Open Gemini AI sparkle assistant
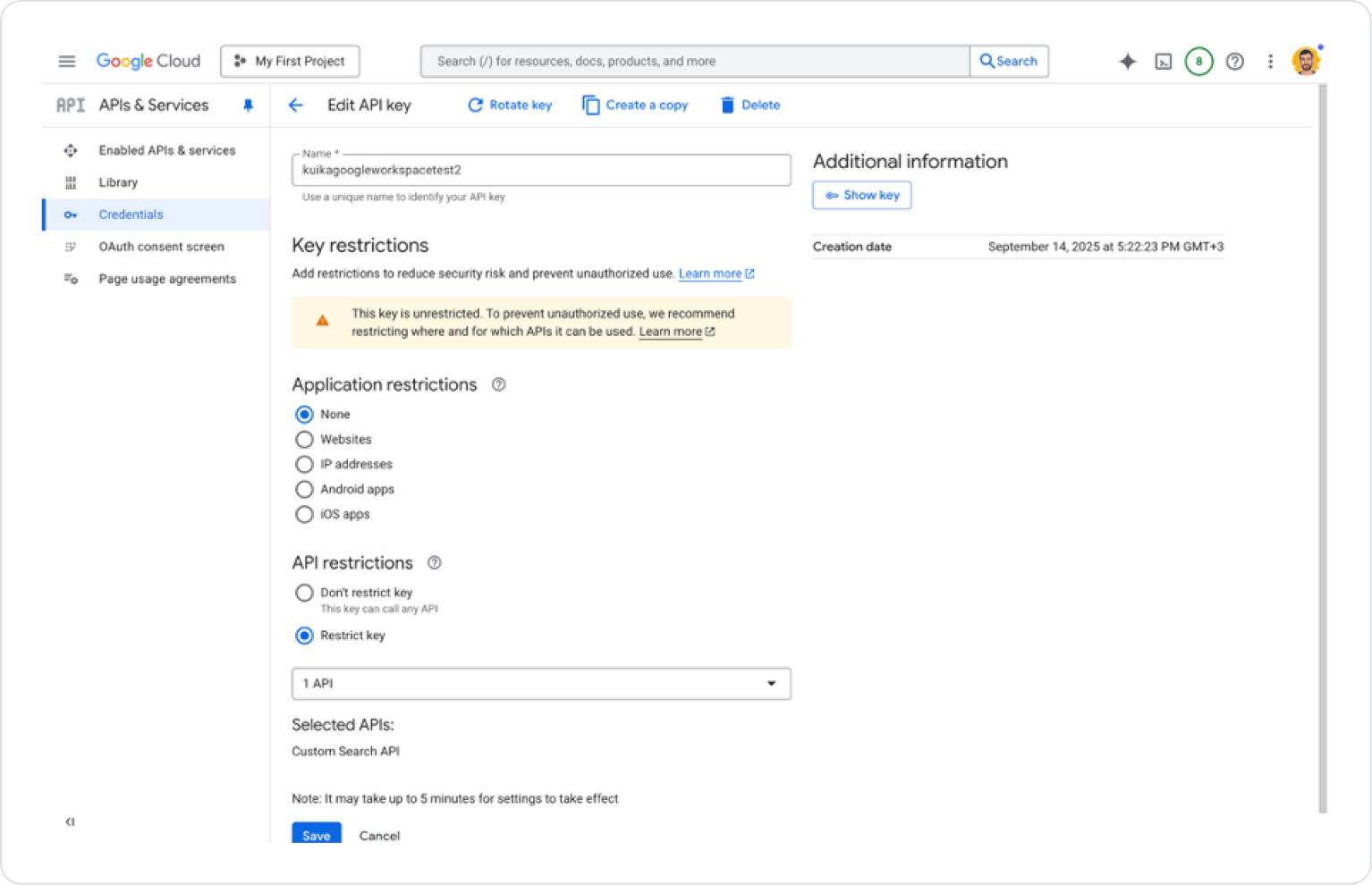 pos(1128,62)
